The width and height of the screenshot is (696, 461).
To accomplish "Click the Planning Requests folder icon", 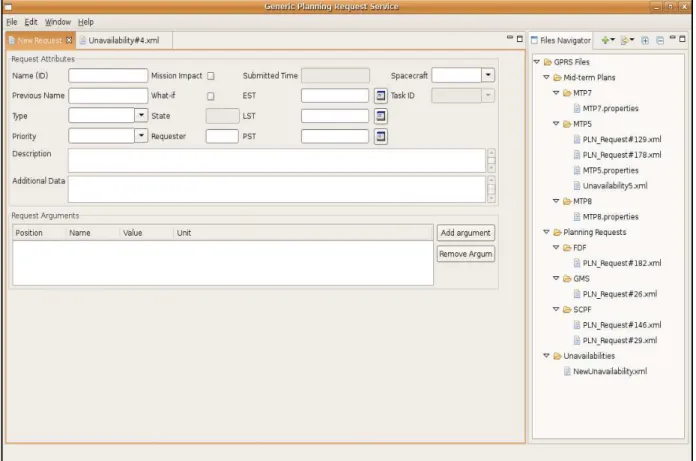I will point(558,232).
